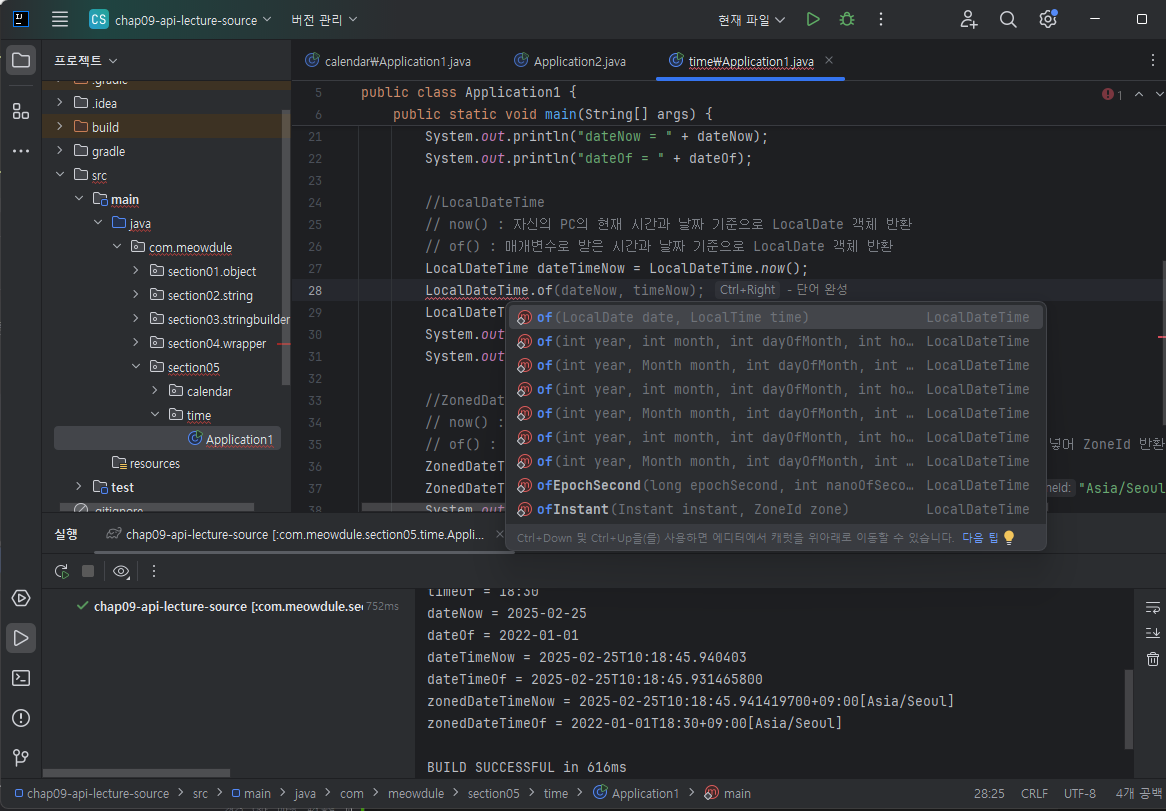Open IDE settings gear icon
The height and width of the screenshot is (811, 1166).
1049,19
